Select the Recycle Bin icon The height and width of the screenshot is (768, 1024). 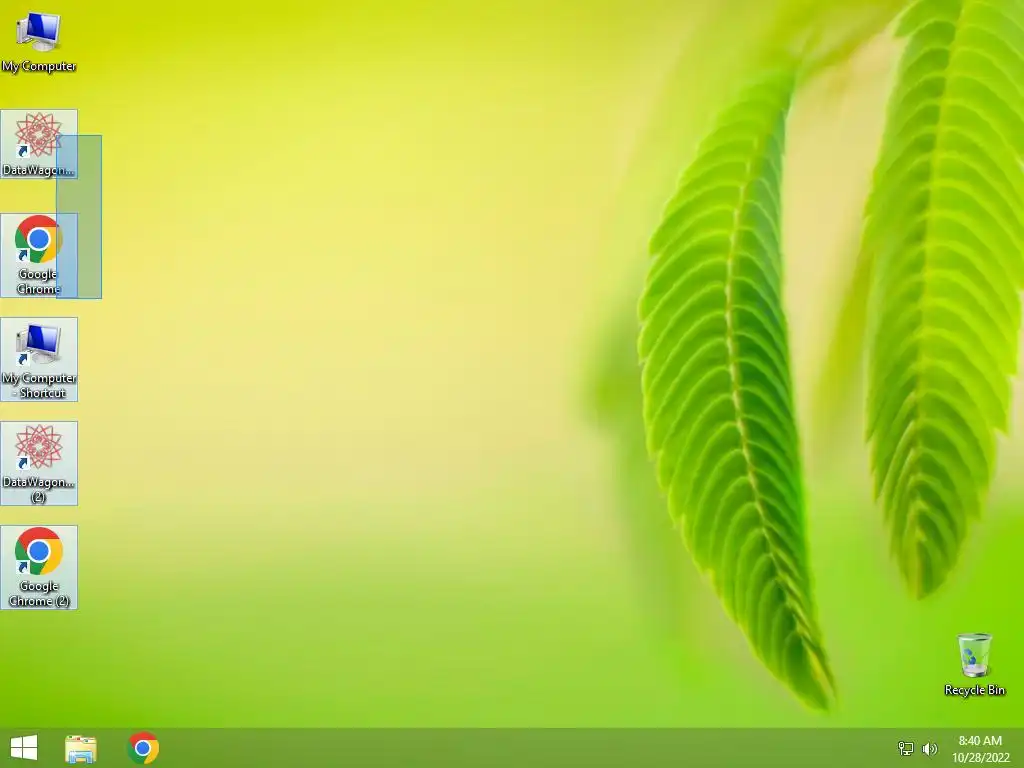974,664
